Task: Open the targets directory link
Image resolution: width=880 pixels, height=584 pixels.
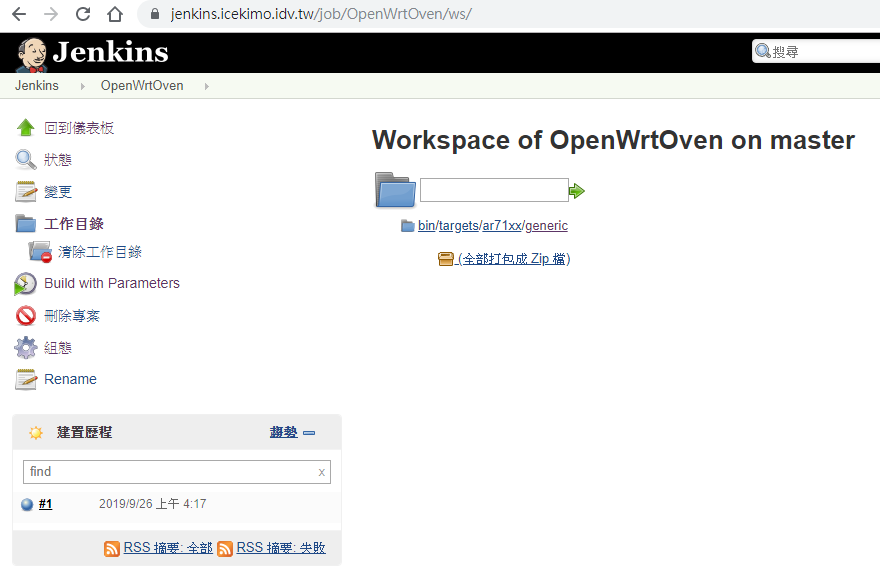Action: [459, 226]
